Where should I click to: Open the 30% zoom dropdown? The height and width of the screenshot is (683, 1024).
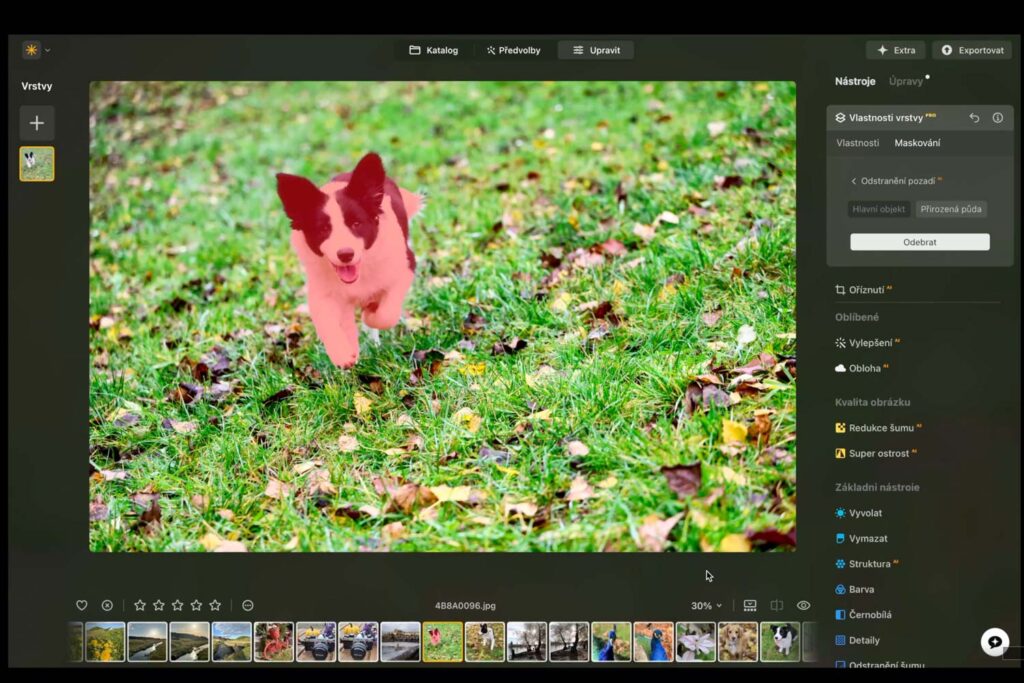click(x=704, y=605)
